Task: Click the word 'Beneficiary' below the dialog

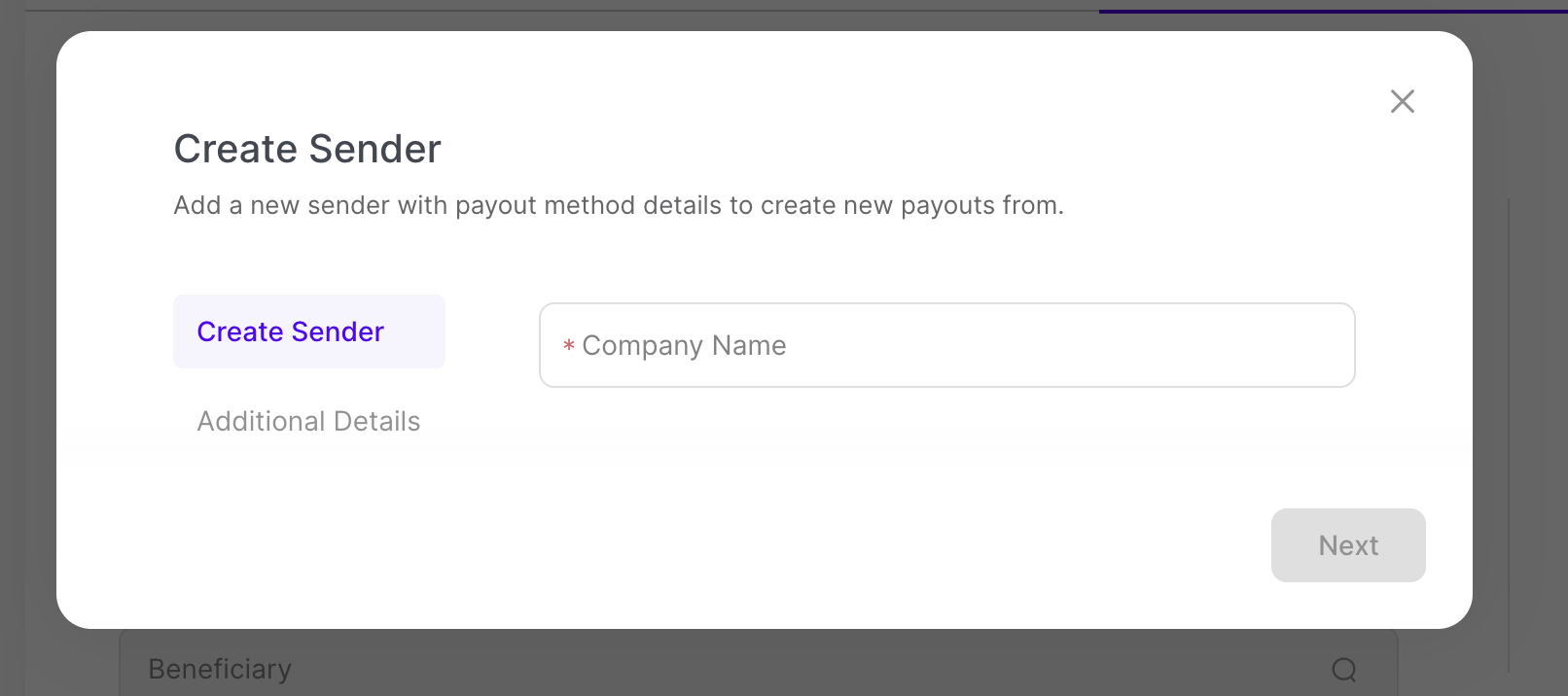Action: coord(220,670)
